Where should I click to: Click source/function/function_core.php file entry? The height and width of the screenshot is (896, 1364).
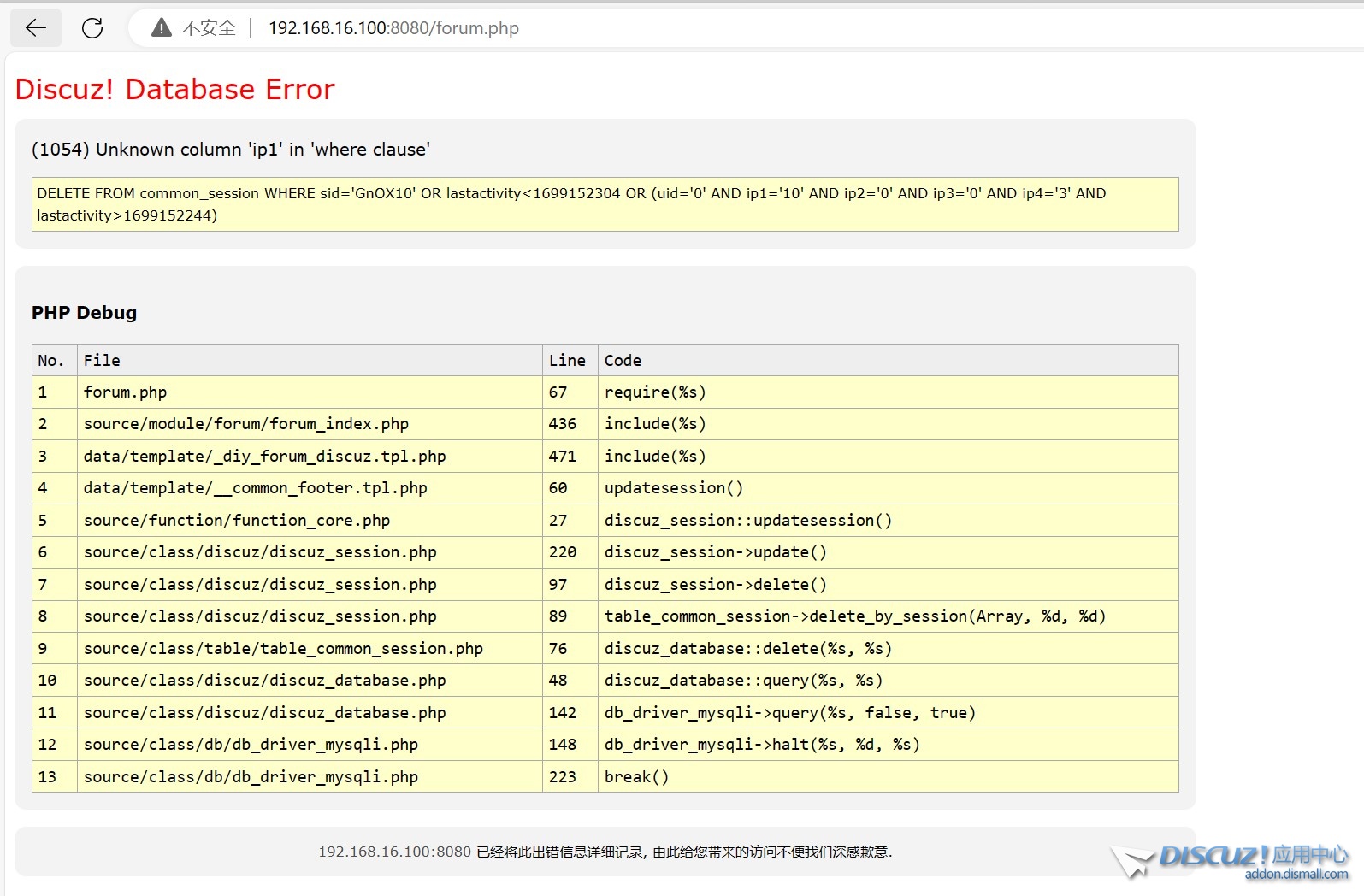click(236, 521)
